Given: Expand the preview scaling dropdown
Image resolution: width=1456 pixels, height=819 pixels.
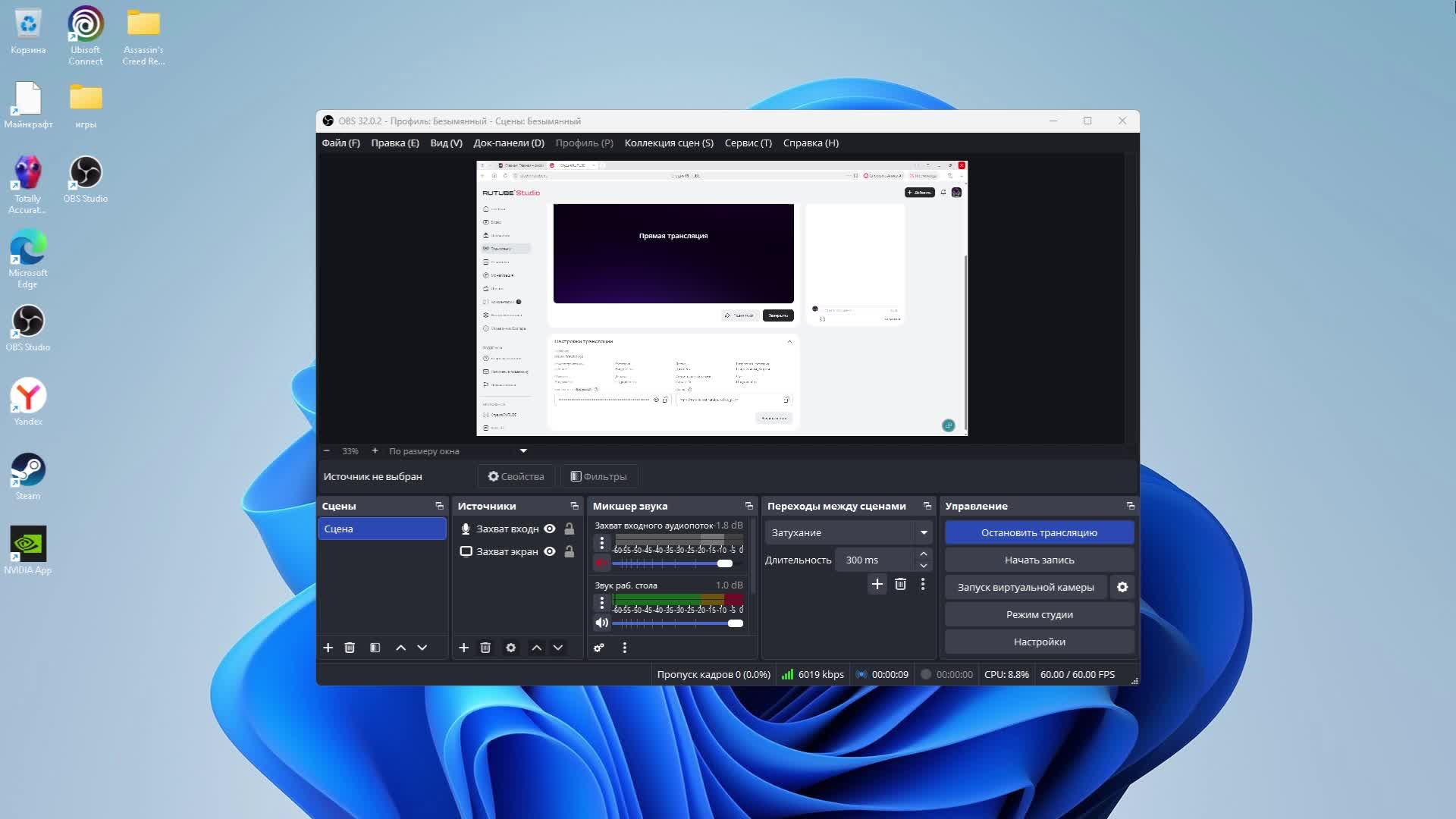Looking at the screenshot, I should (522, 451).
